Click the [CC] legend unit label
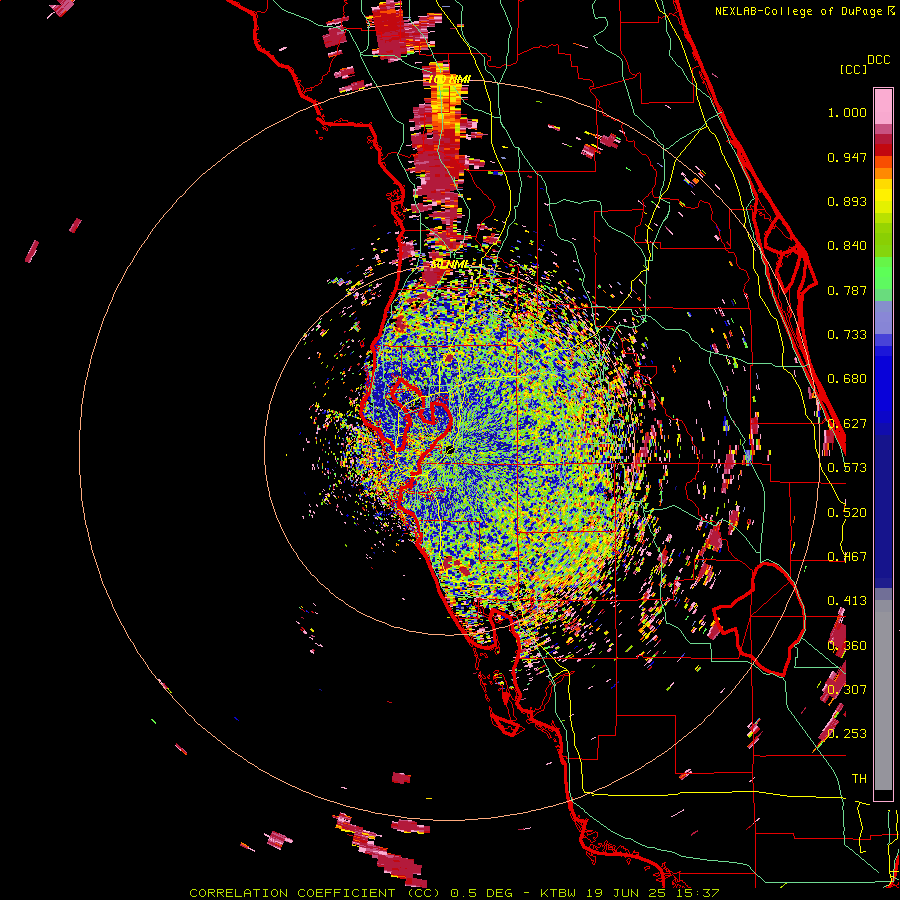The width and height of the screenshot is (900, 900). [x=853, y=69]
